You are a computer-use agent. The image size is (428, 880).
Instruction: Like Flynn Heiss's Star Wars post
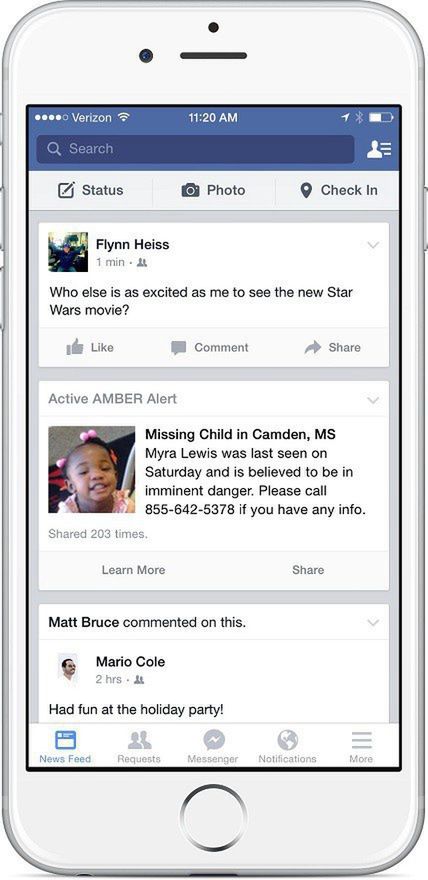90,347
